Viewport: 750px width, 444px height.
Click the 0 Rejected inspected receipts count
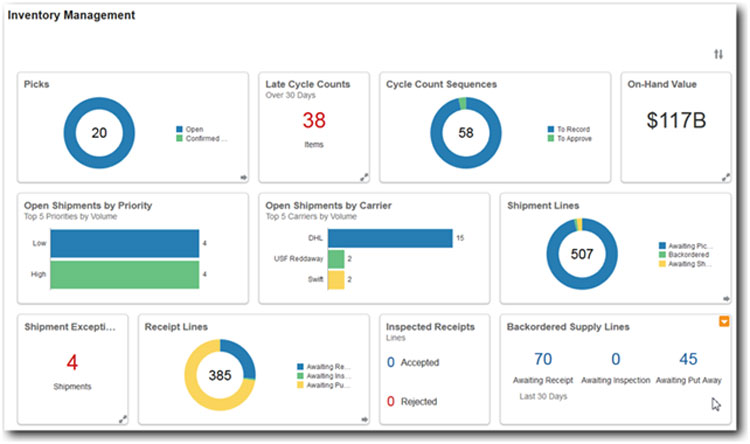[390, 401]
